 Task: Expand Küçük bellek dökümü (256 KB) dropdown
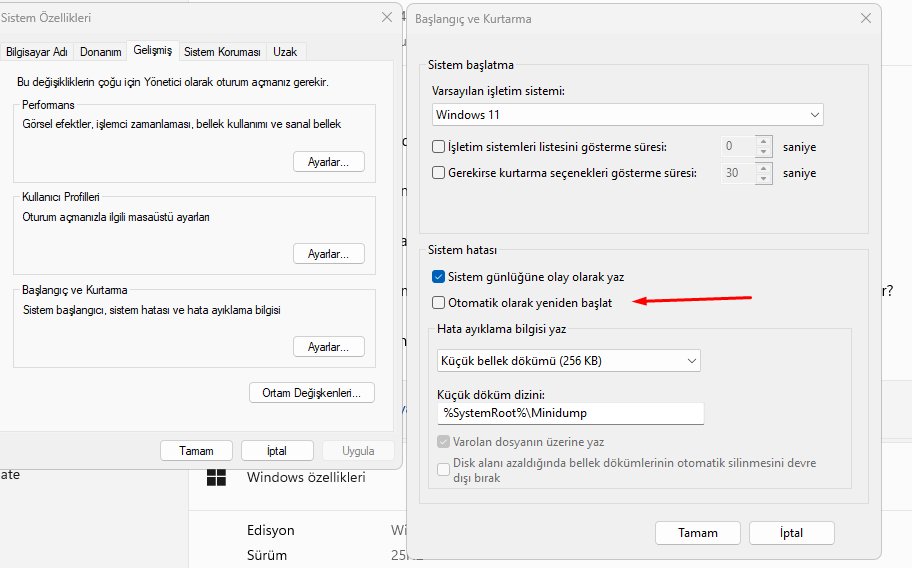(x=568, y=360)
